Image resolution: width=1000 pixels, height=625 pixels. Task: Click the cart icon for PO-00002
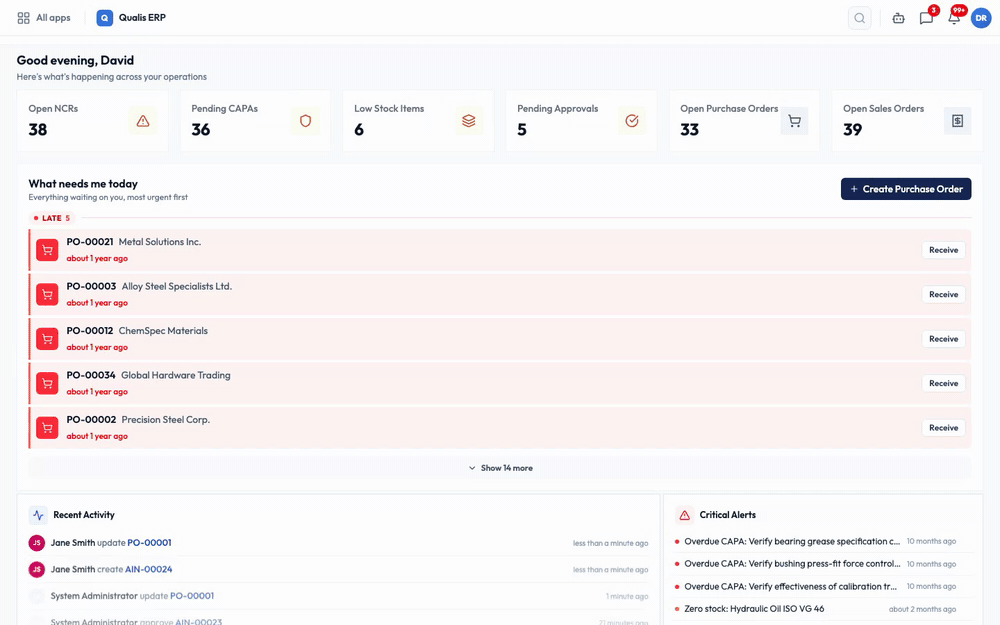47,428
